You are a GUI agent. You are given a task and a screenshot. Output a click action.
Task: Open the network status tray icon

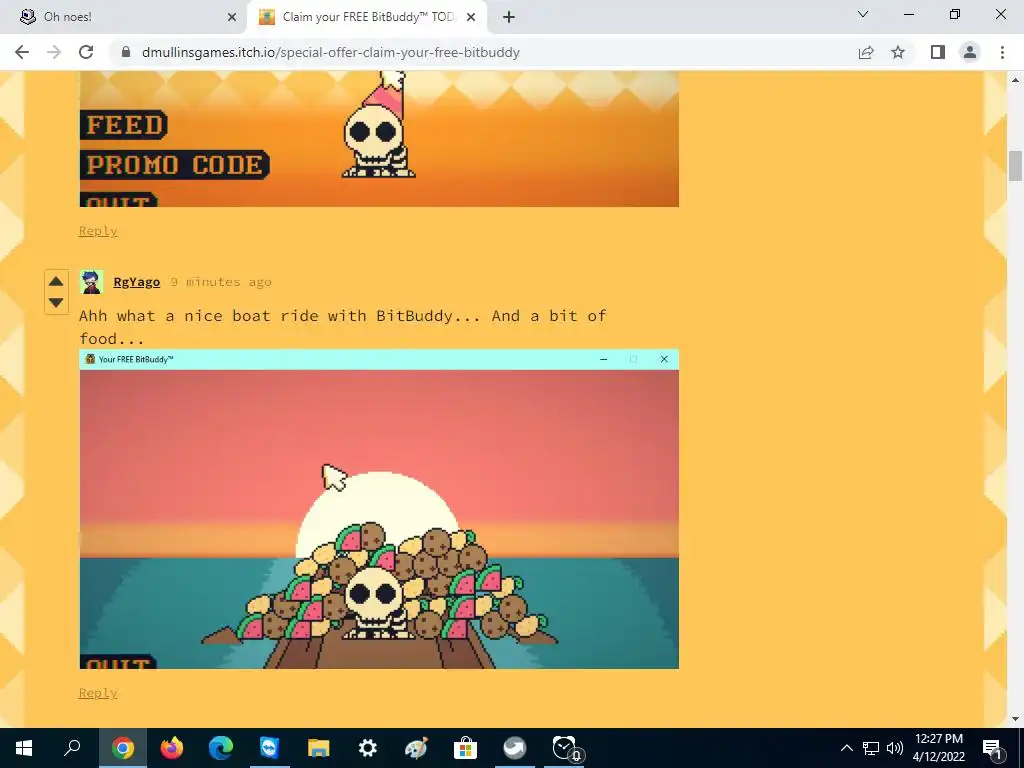click(x=871, y=748)
